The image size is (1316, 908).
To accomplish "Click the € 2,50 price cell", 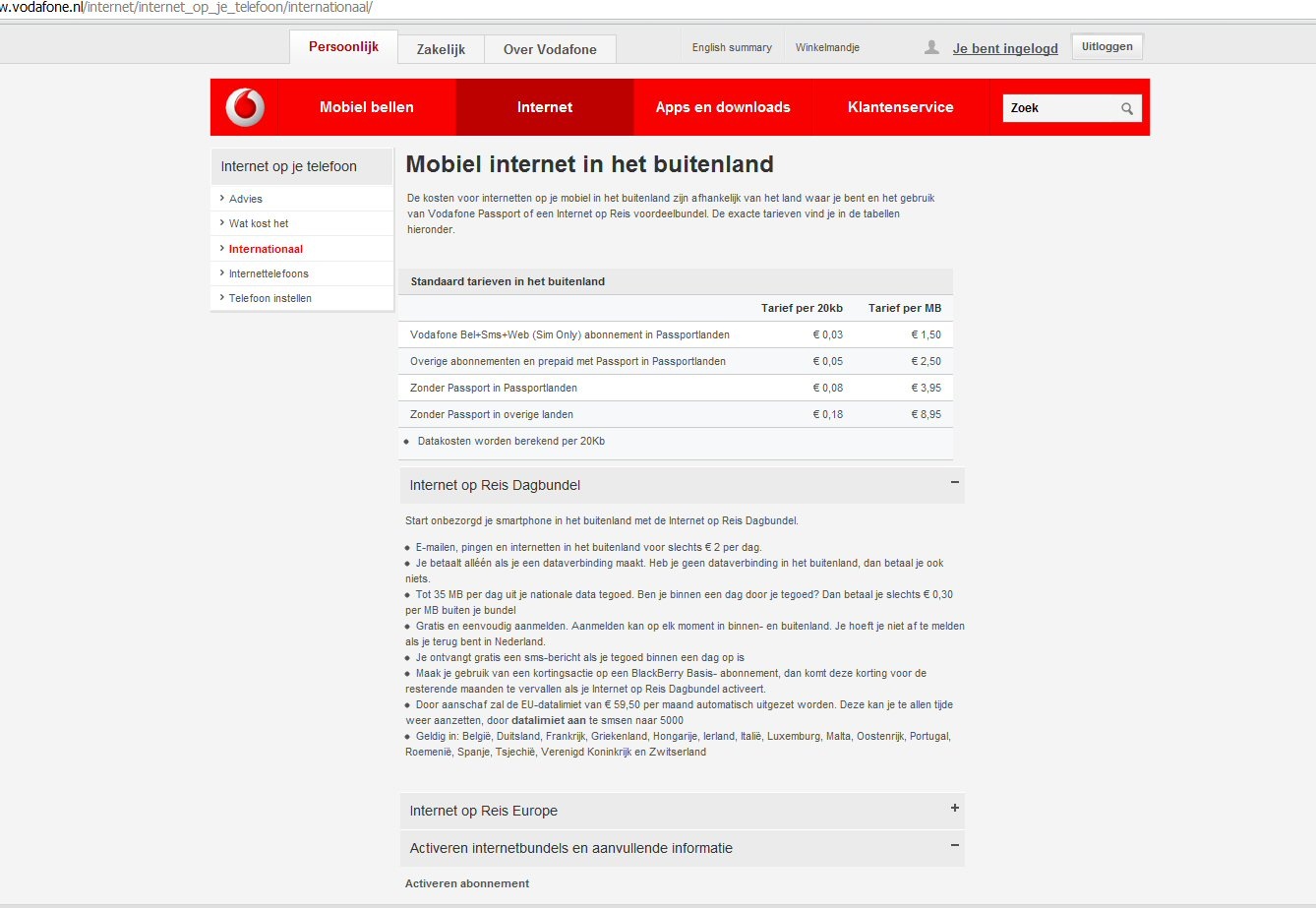I will [x=926, y=361].
